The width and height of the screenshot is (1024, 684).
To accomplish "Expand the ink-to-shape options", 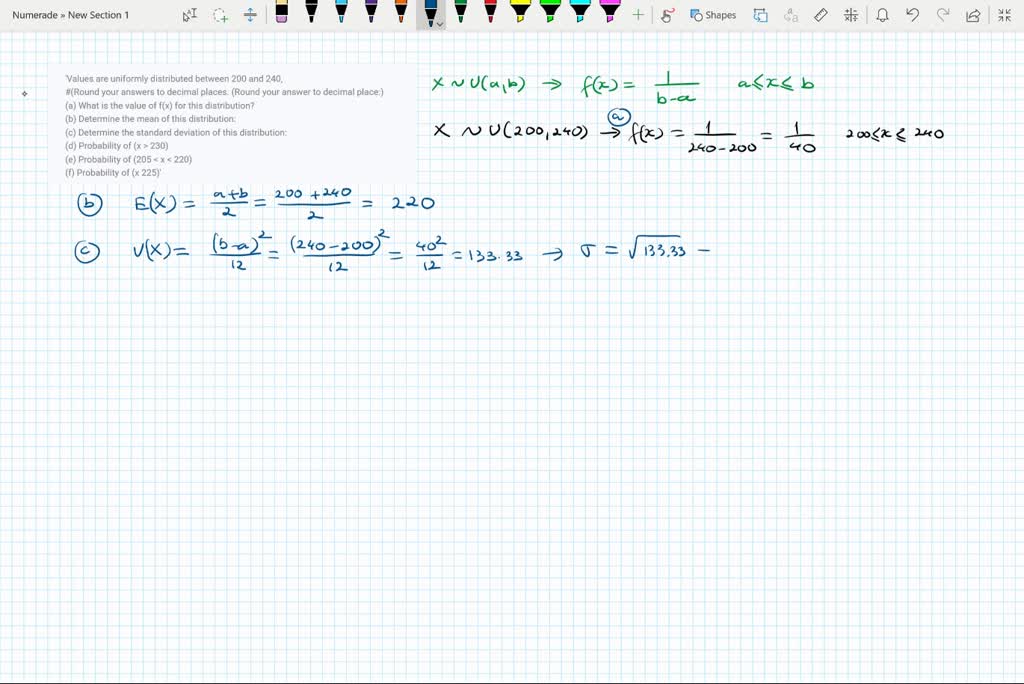I will tap(760, 15).
